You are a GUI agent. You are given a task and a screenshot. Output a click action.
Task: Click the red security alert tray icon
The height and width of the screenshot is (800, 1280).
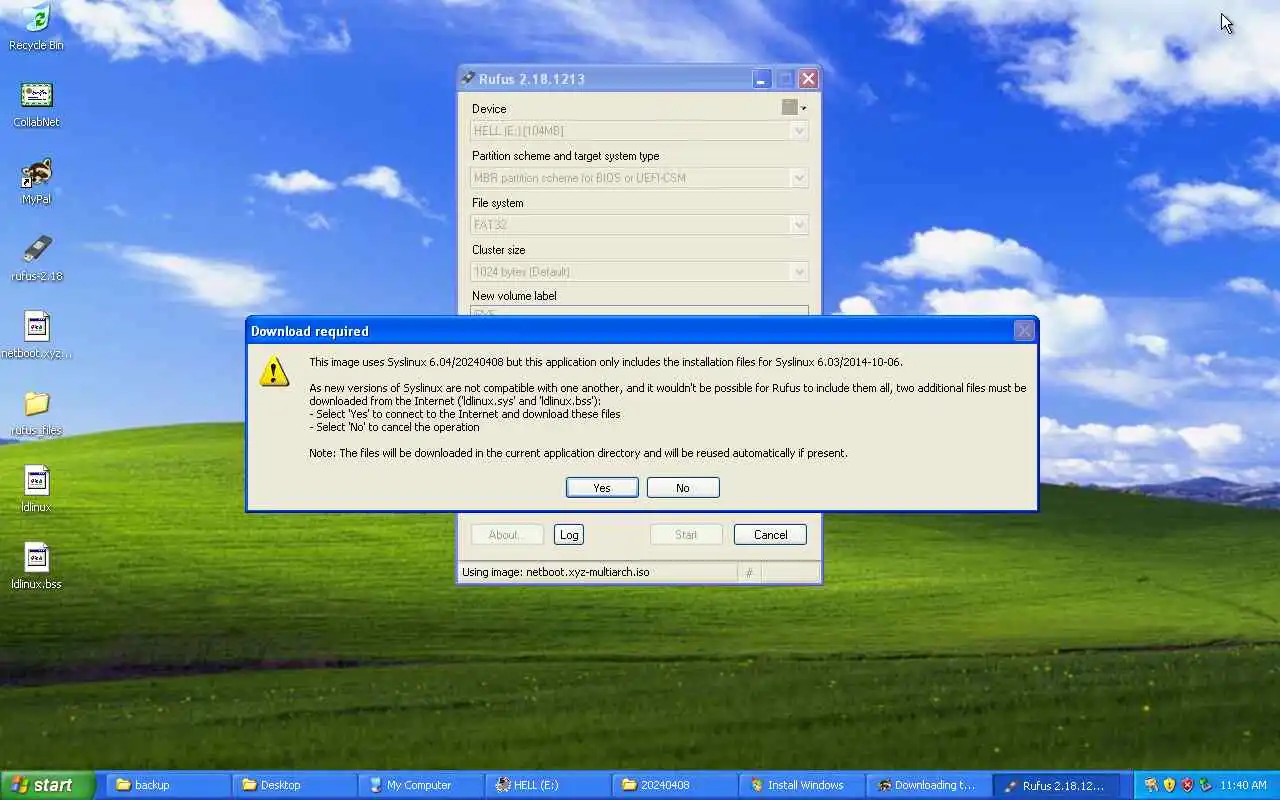pos(1187,785)
